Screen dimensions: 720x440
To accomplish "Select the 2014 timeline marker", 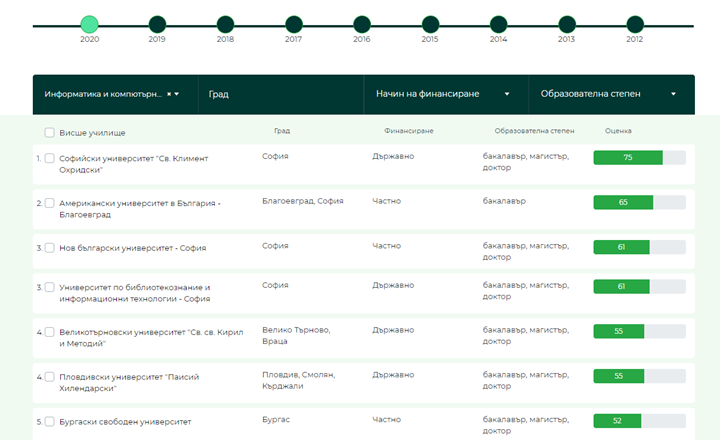I will point(498,24).
